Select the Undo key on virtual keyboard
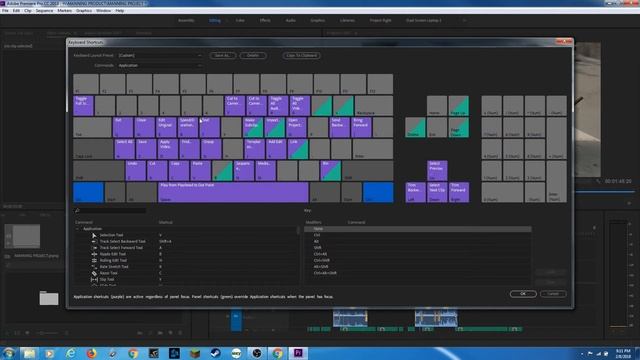640x360 pixels. coord(135,171)
